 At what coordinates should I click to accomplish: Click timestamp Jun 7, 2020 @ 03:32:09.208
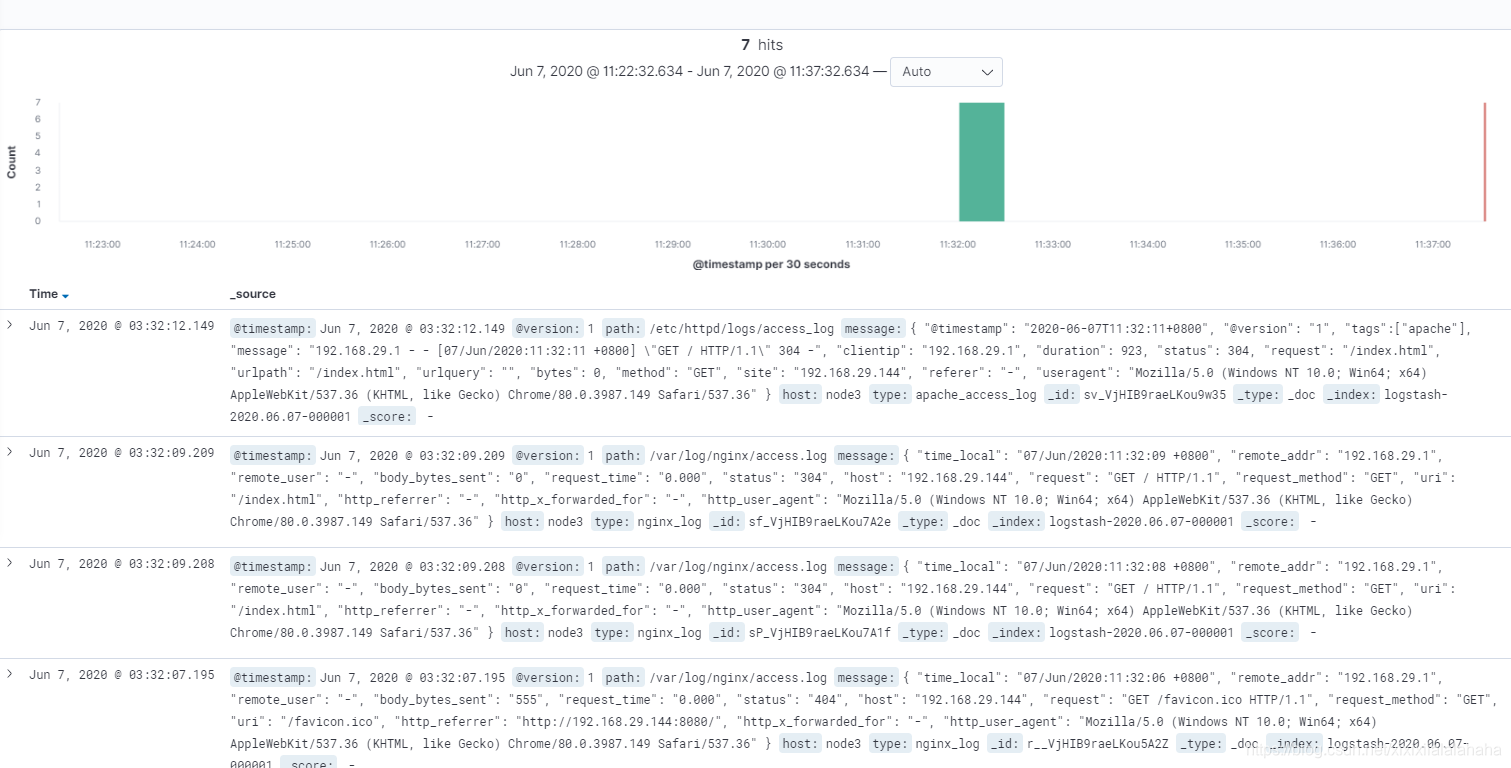122,563
